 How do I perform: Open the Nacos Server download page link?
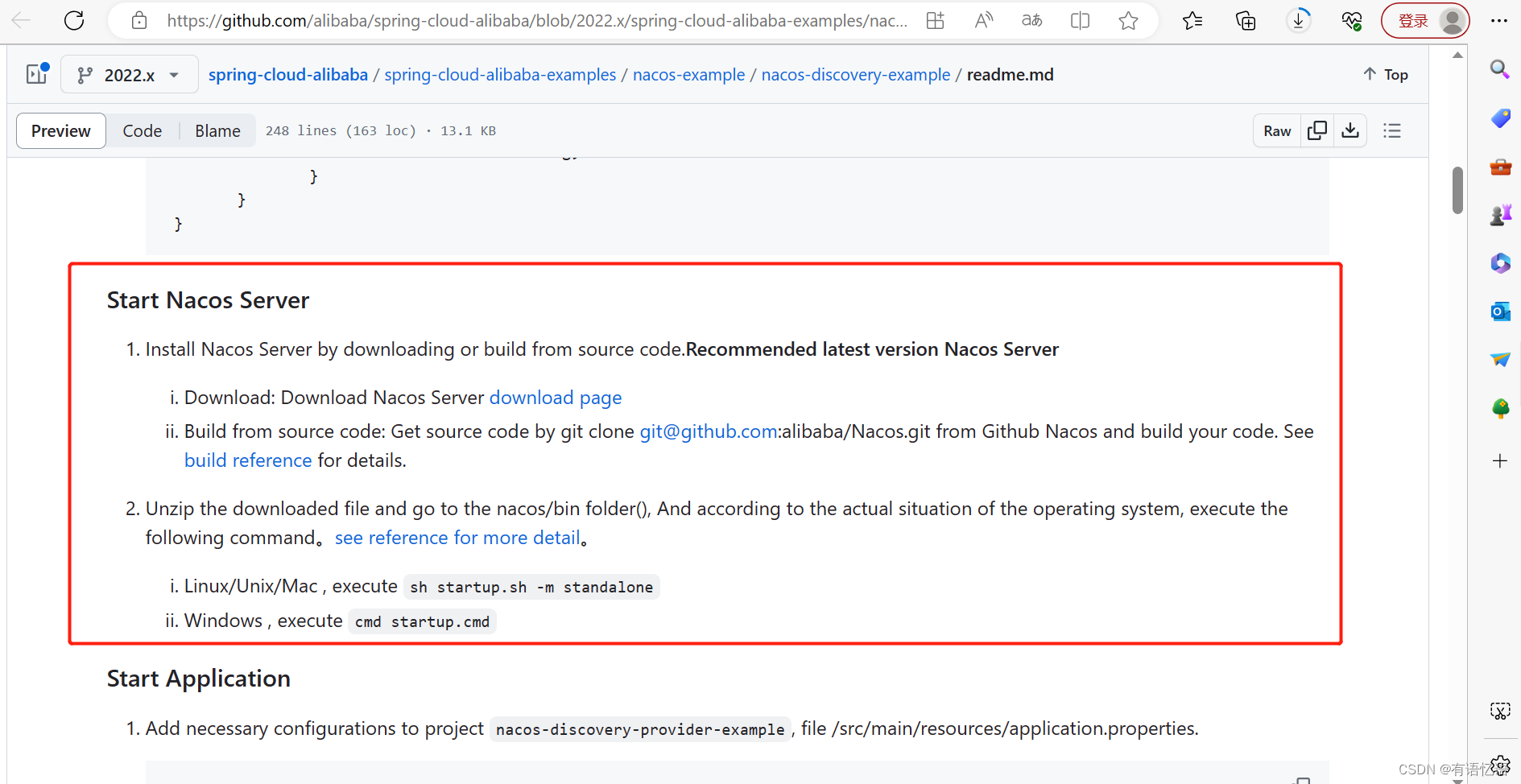click(556, 398)
